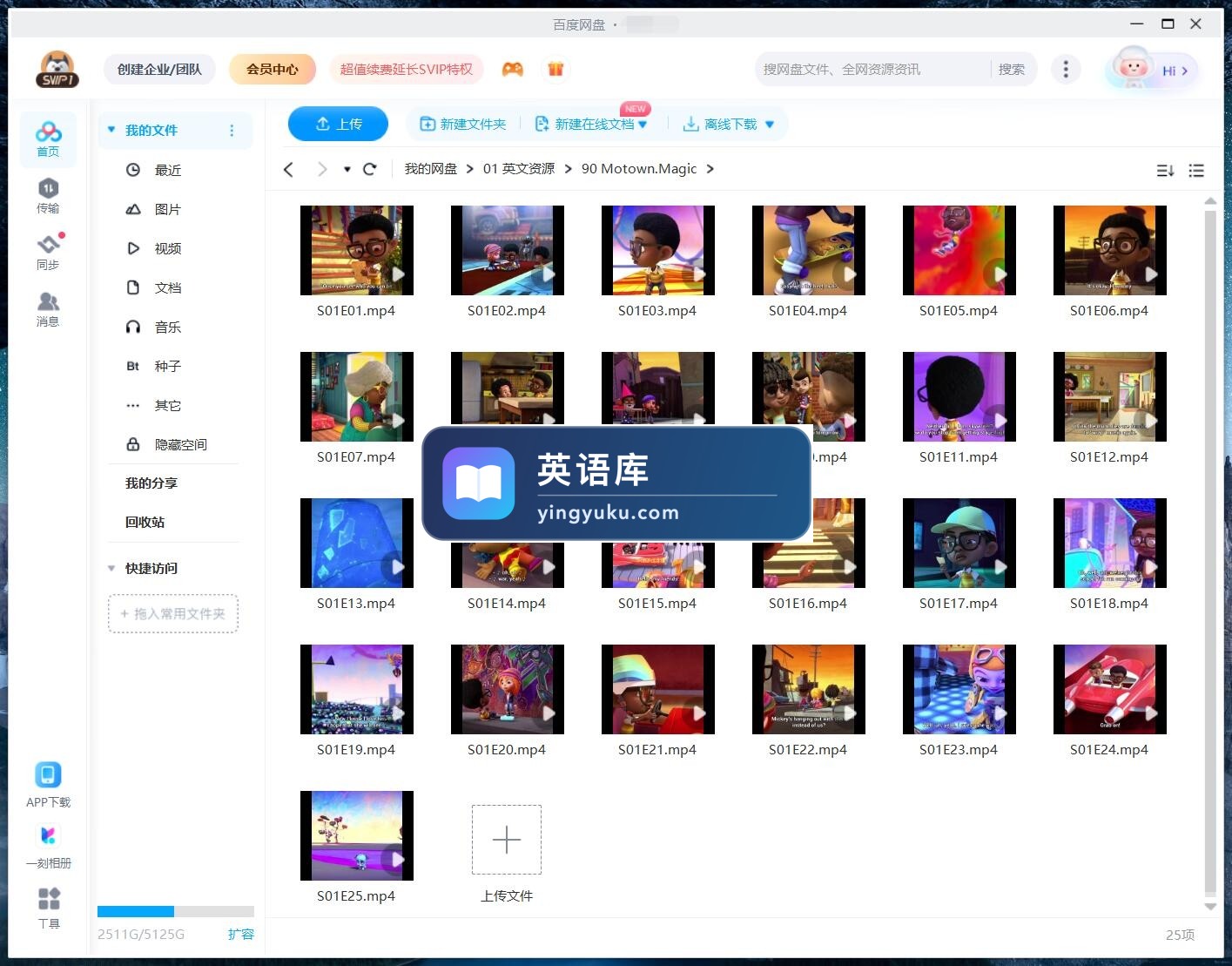Screen dimensions: 1232x966
Task: Open 会员中心 member center
Action: [272, 69]
